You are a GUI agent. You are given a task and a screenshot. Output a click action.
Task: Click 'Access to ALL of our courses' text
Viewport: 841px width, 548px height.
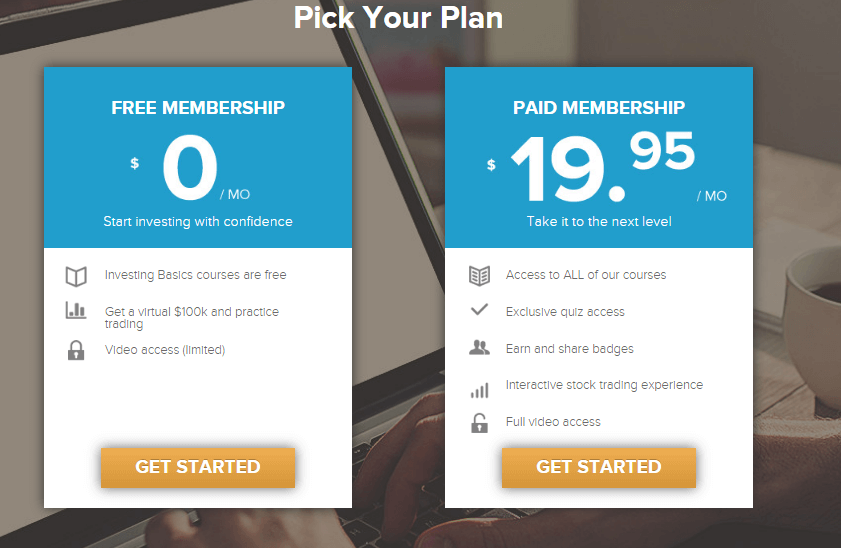coord(586,275)
